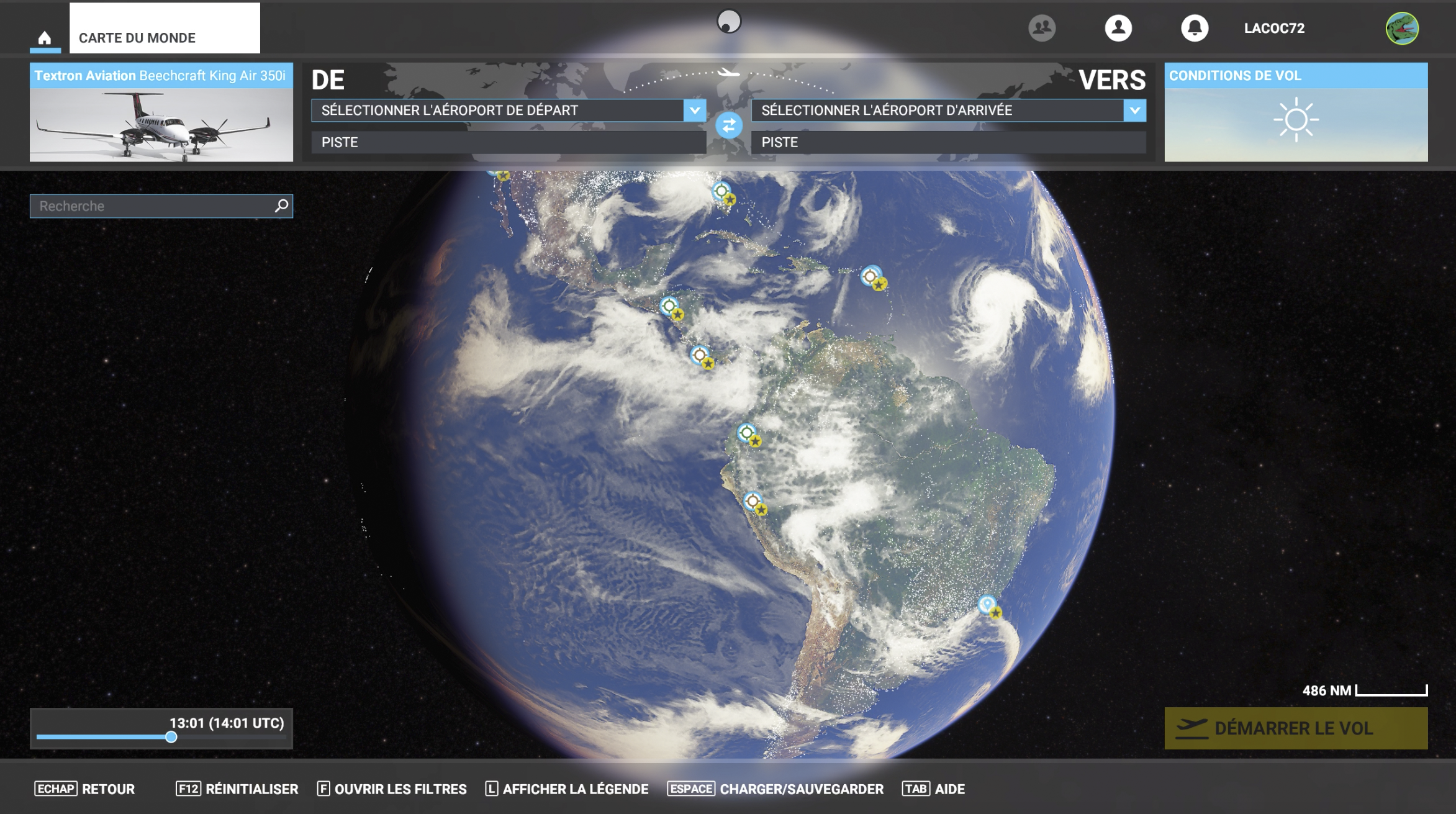The image size is (1456, 814).
Task: Open the filters with Ouvrir les Filtres
Action: pos(392,789)
